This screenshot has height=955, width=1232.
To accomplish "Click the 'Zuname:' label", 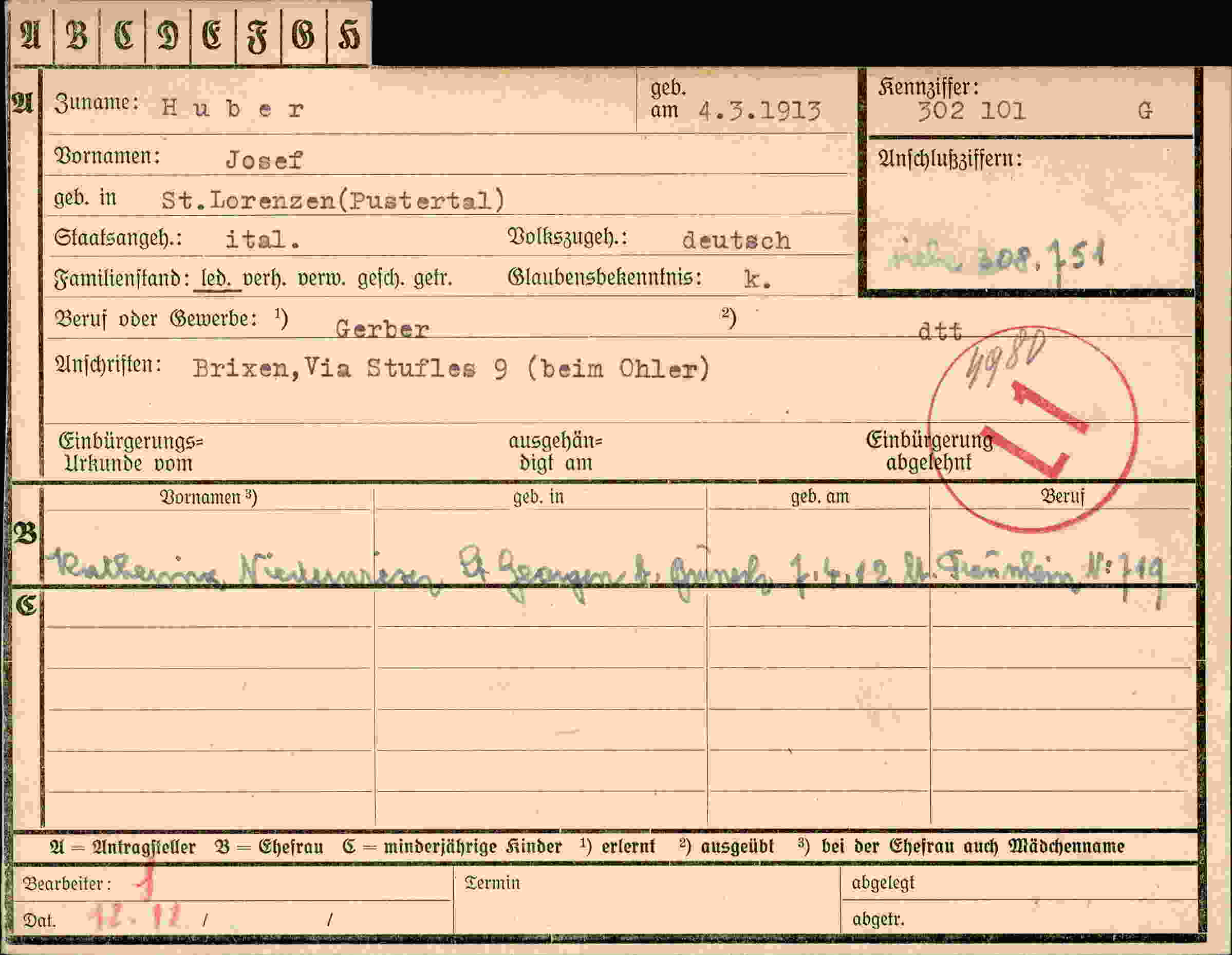I will pos(97,103).
